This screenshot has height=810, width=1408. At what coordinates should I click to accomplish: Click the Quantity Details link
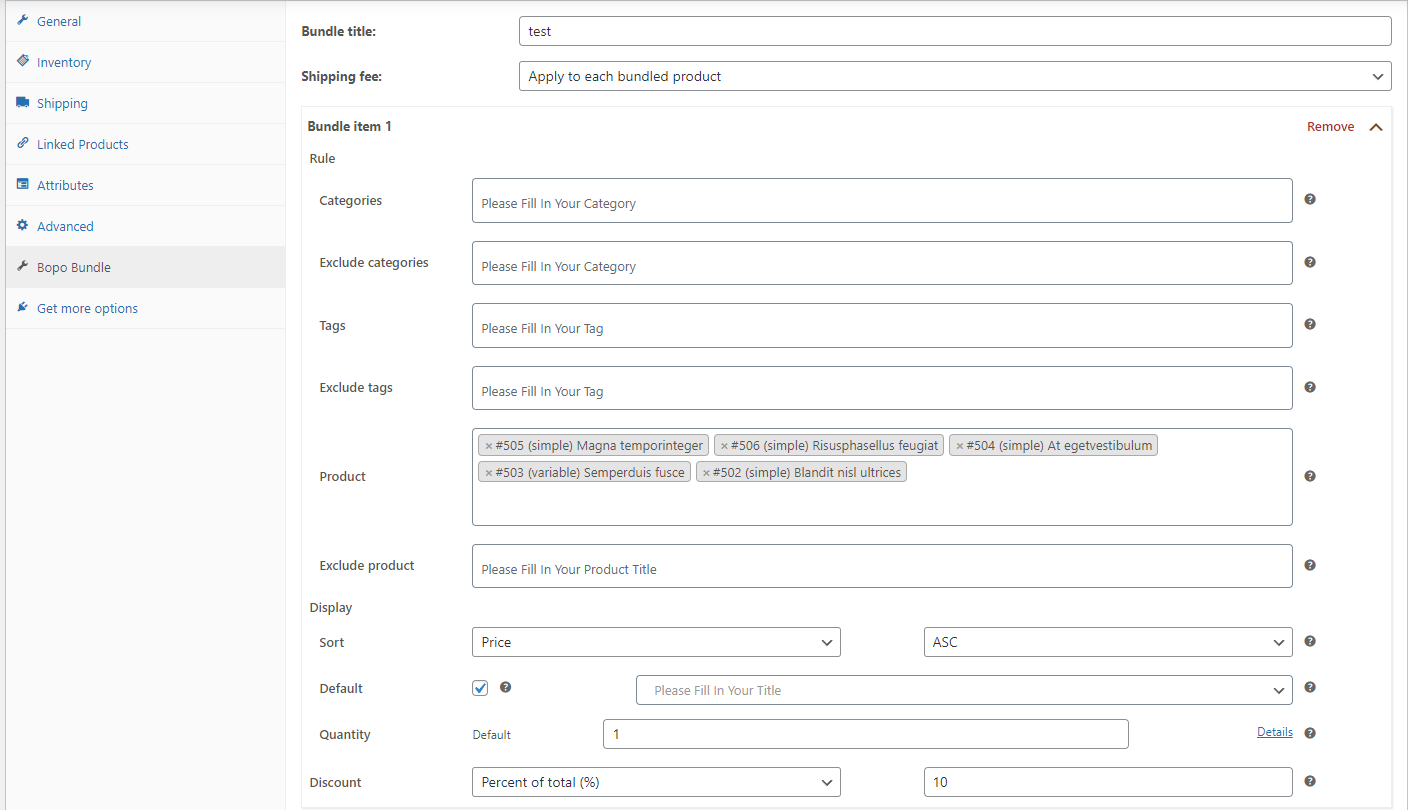click(1275, 732)
